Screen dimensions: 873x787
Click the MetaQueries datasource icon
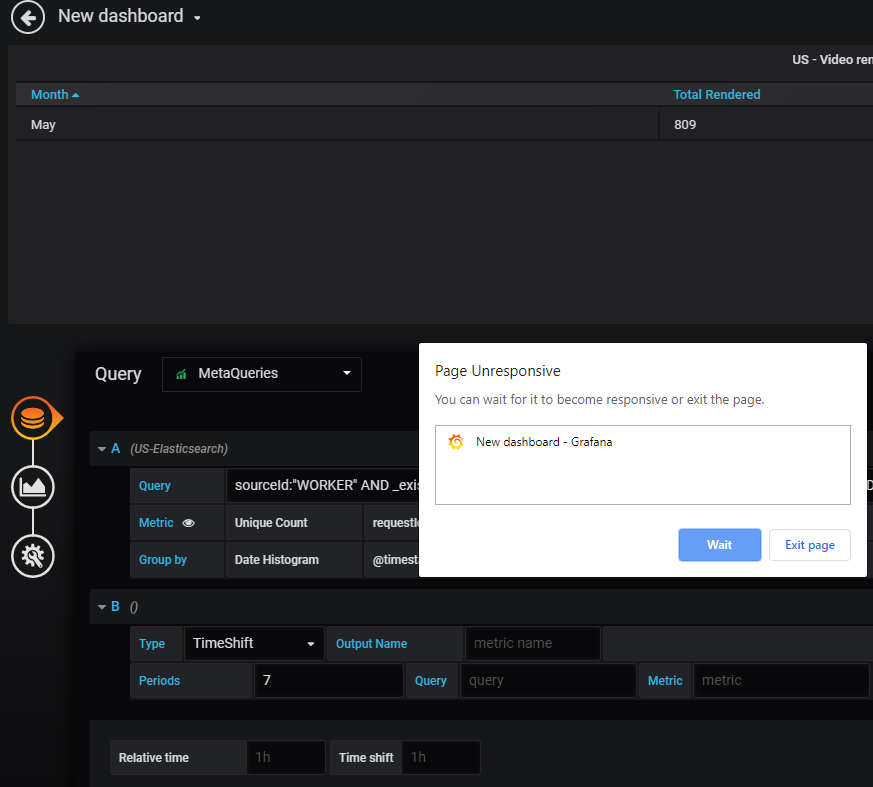[179, 374]
